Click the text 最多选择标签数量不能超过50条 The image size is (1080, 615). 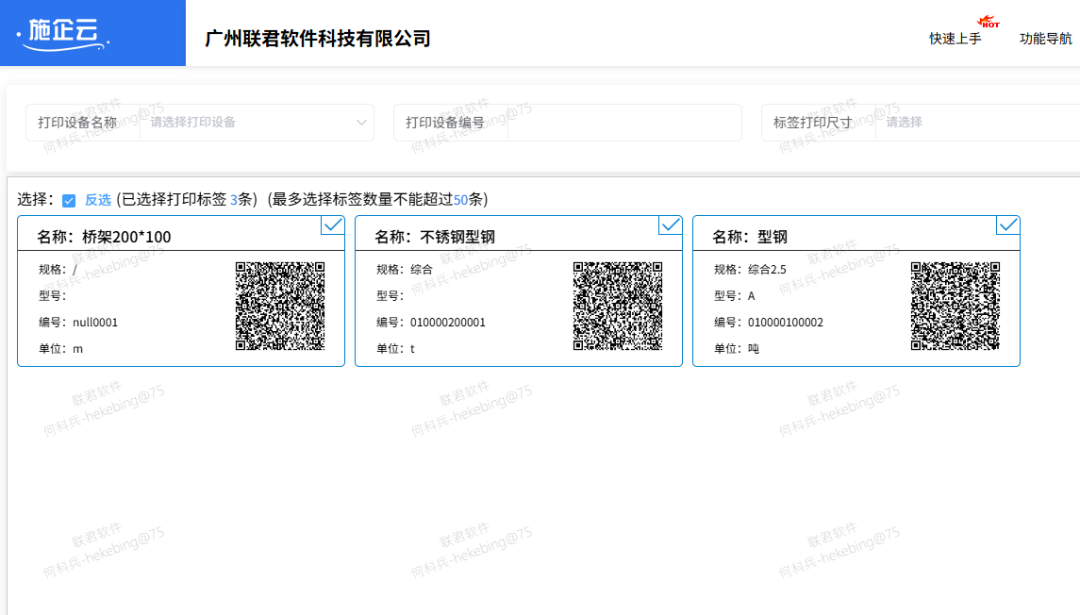click(x=377, y=200)
